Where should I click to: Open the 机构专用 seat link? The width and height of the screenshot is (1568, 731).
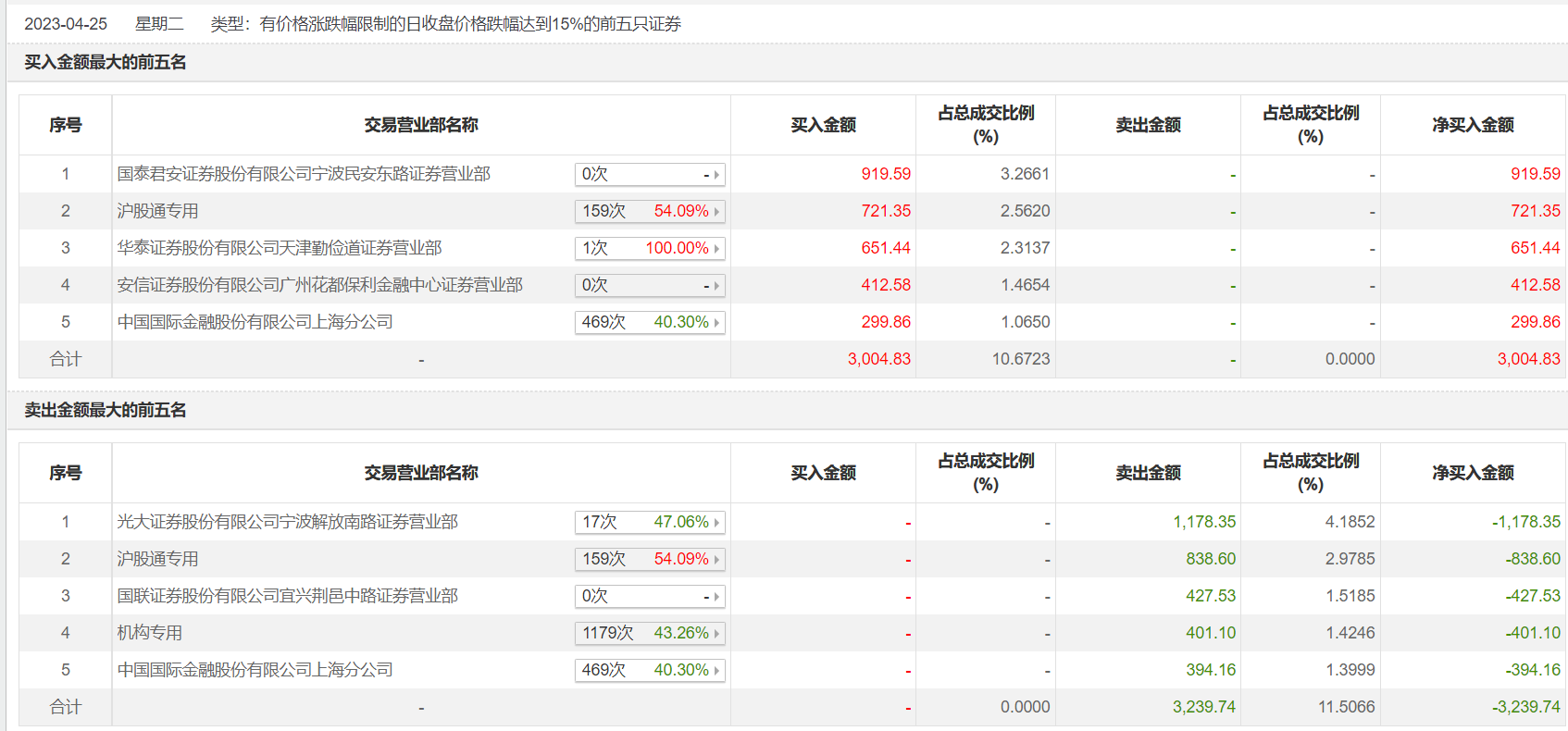[150, 633]
